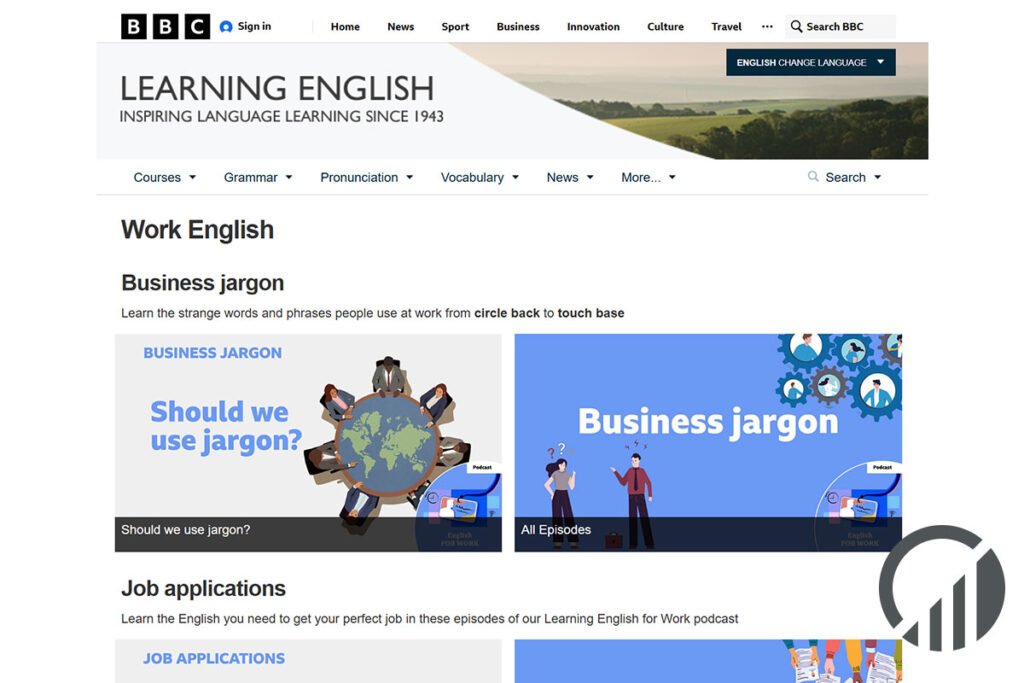Expand the Pronunciation dropdown menu

[366, 178]
